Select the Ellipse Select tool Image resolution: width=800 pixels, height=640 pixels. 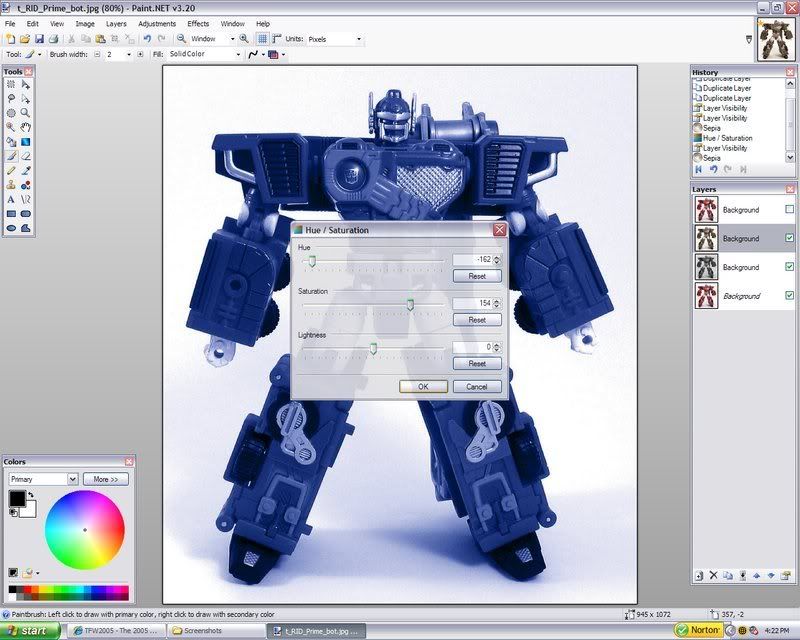tap(11, 113)
